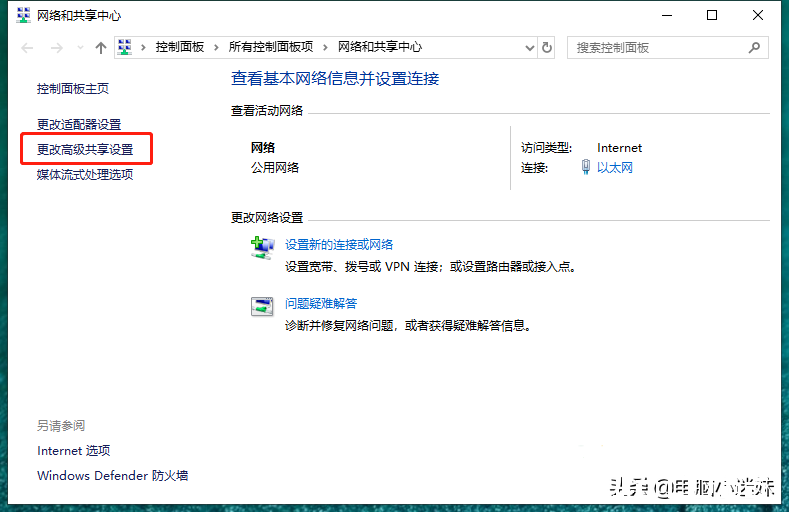Expand chevron after 所有控制面板项 breadcrumb
This screenshot has height=512, width=789.
point(326,48)
